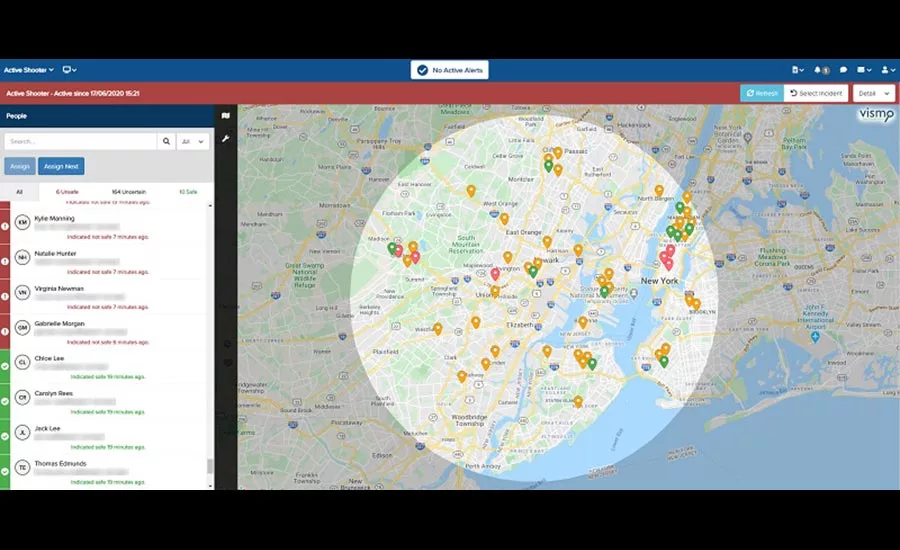Click Chloe Lee's green safe status indicator
This screenshot has height=550, width=900.
(x=5, y=366)
